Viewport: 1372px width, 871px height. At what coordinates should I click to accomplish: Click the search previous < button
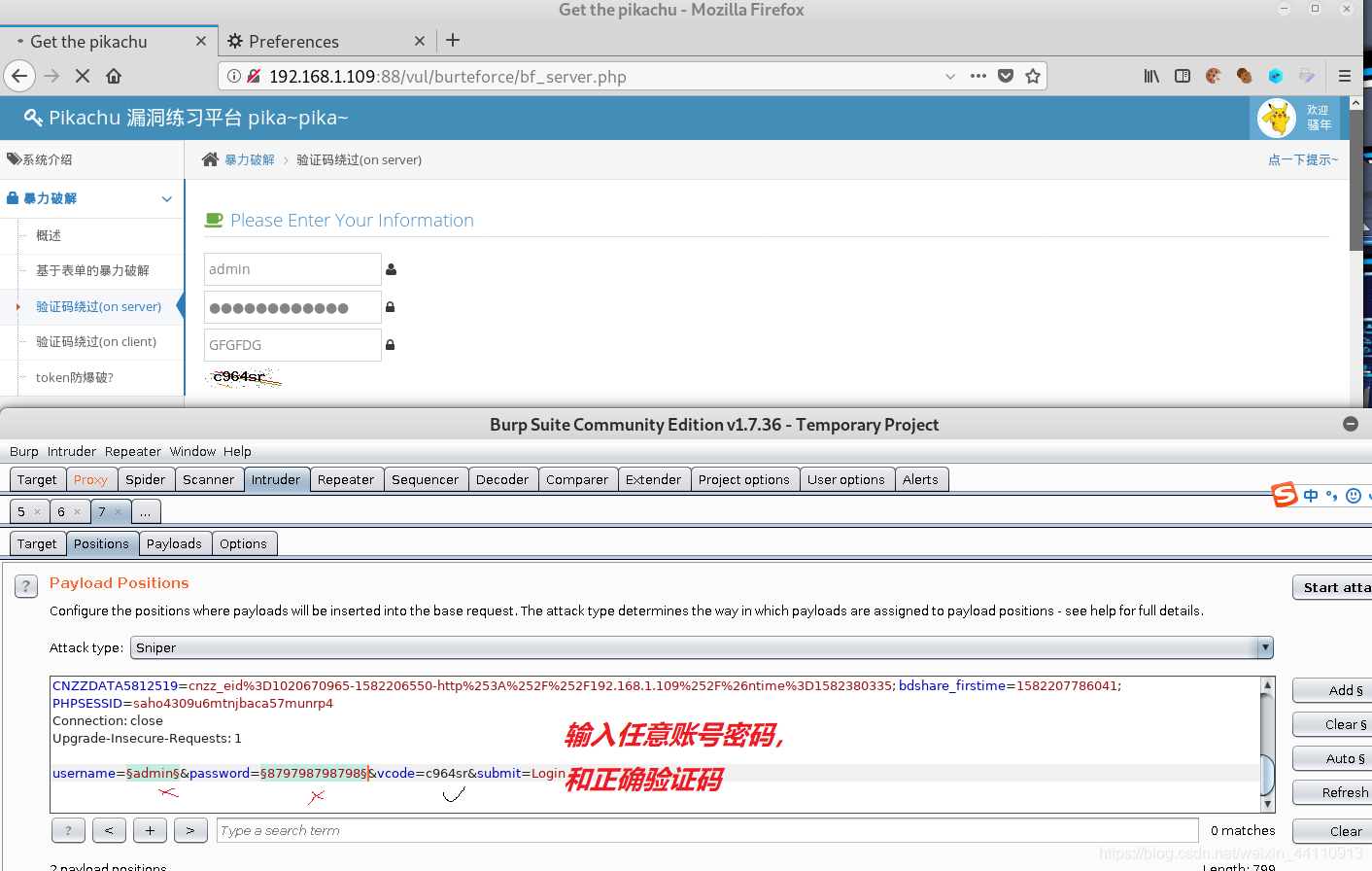(109, 830)
